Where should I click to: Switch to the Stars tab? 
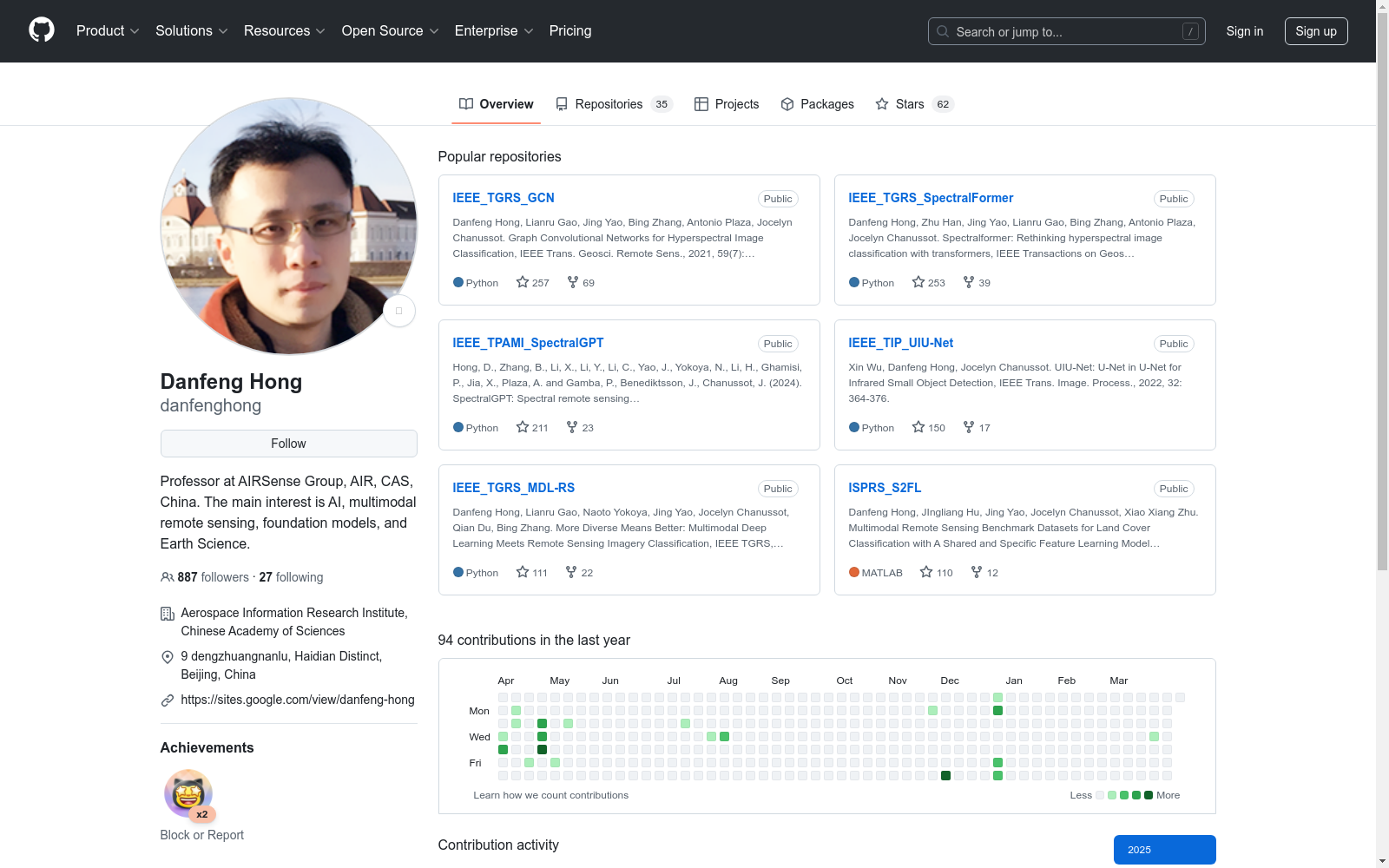pos(915,104)
